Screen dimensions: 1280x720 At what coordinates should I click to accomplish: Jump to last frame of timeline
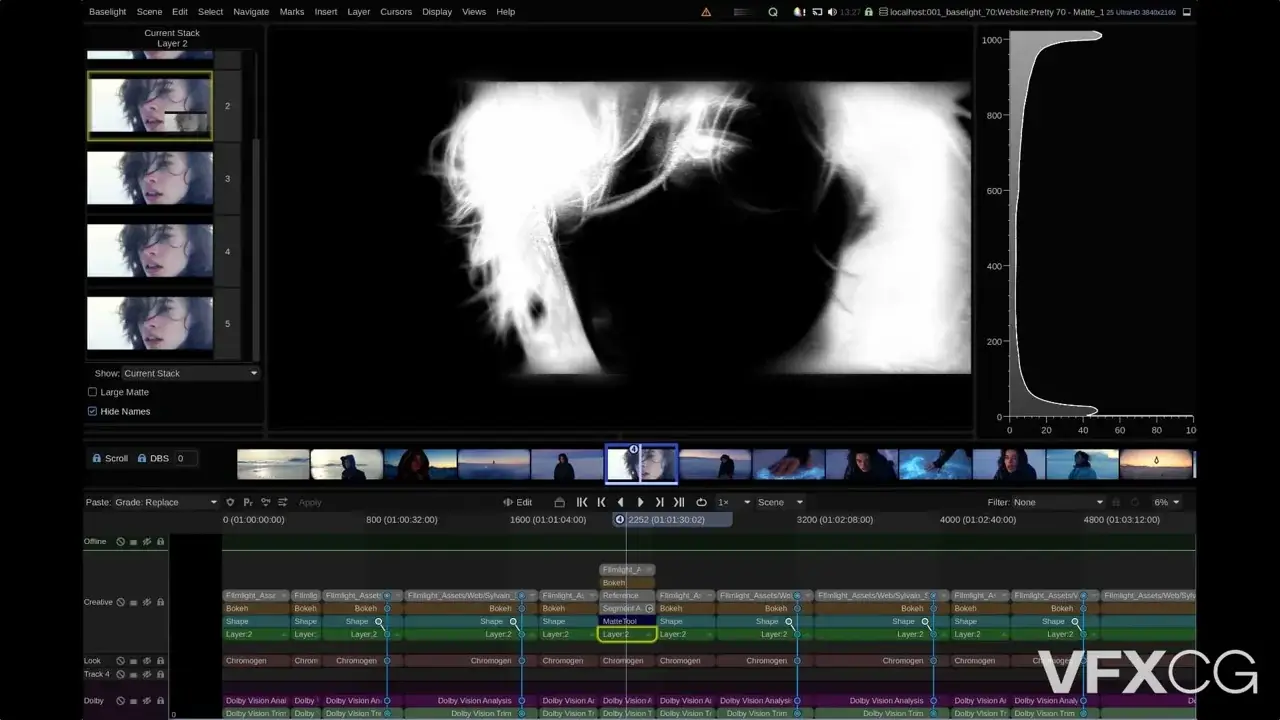click(679, 502)
